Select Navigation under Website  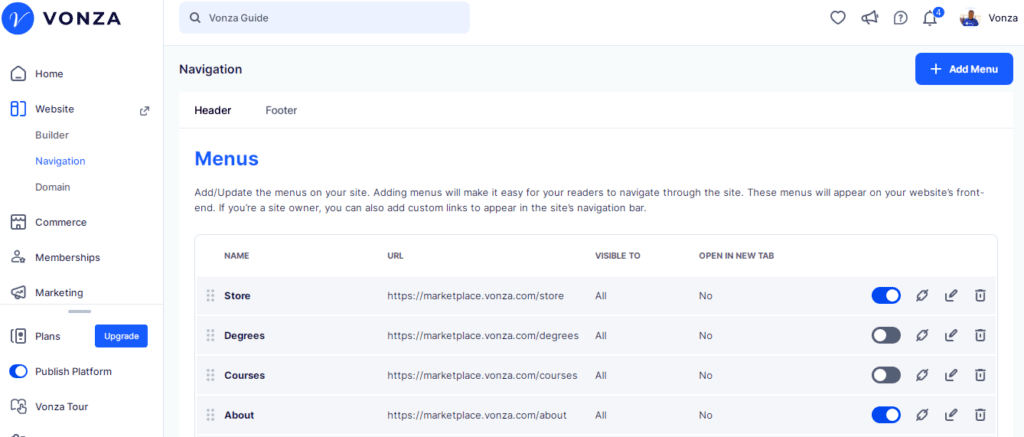60,161
